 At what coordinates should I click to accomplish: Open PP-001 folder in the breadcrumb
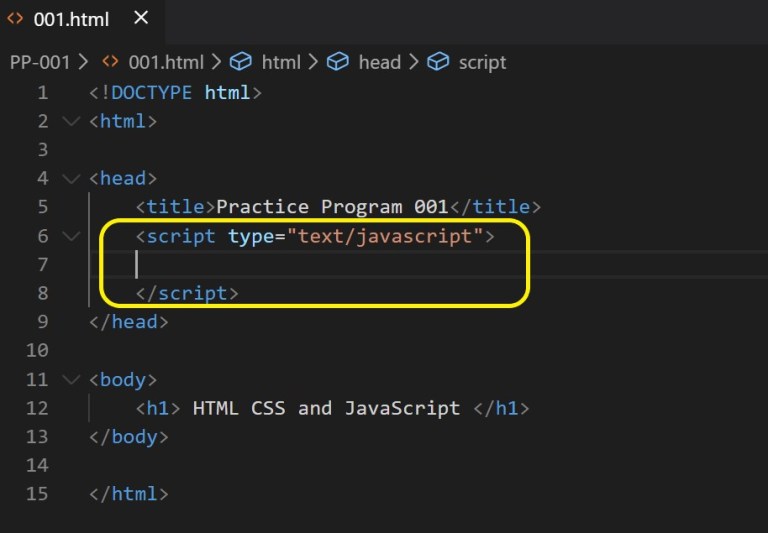(40, 62)
